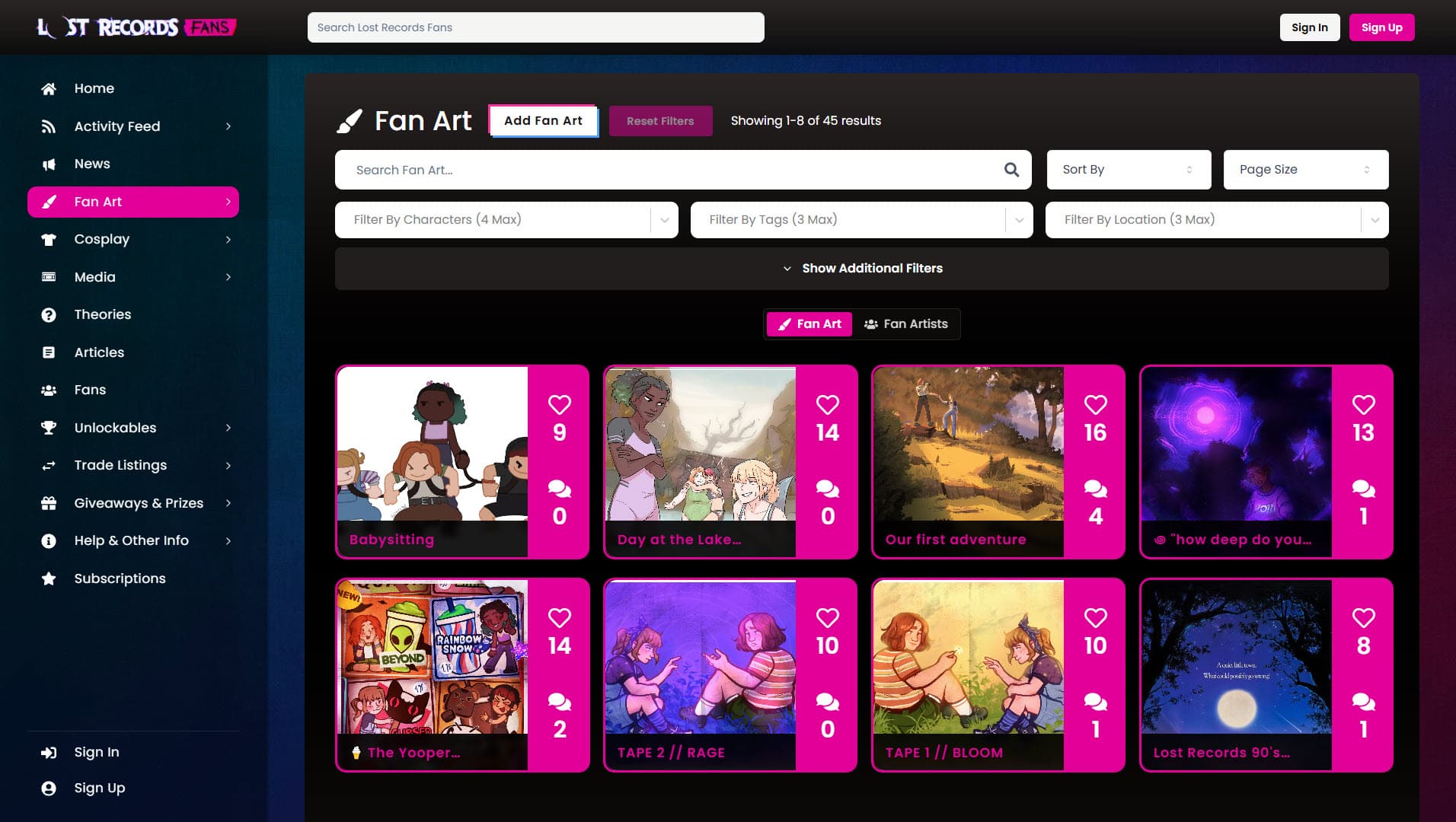Click the News megaphone icon
The width and height of the screenshot is (1456, 822).
pos(49,164)
